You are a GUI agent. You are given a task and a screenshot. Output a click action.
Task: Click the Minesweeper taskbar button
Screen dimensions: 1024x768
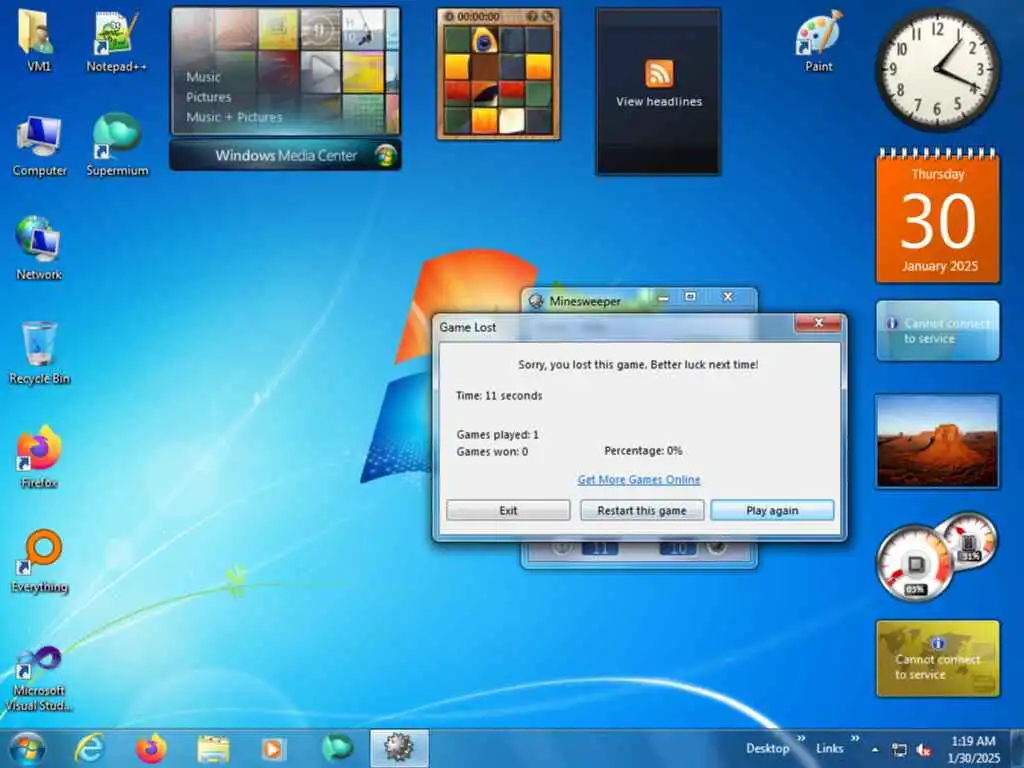click(x=399, y=748)
